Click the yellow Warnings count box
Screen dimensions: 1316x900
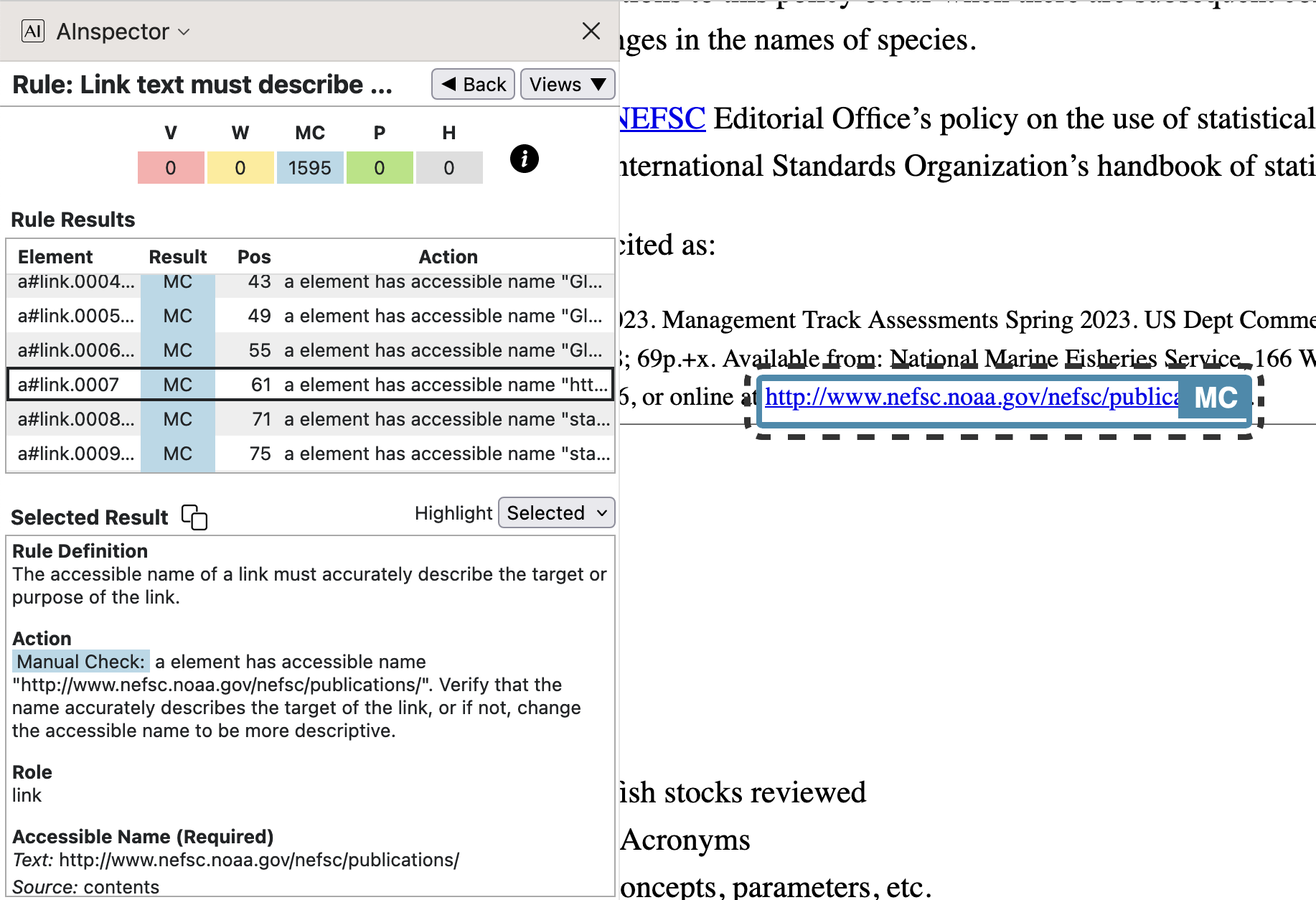tap(240, 168)
